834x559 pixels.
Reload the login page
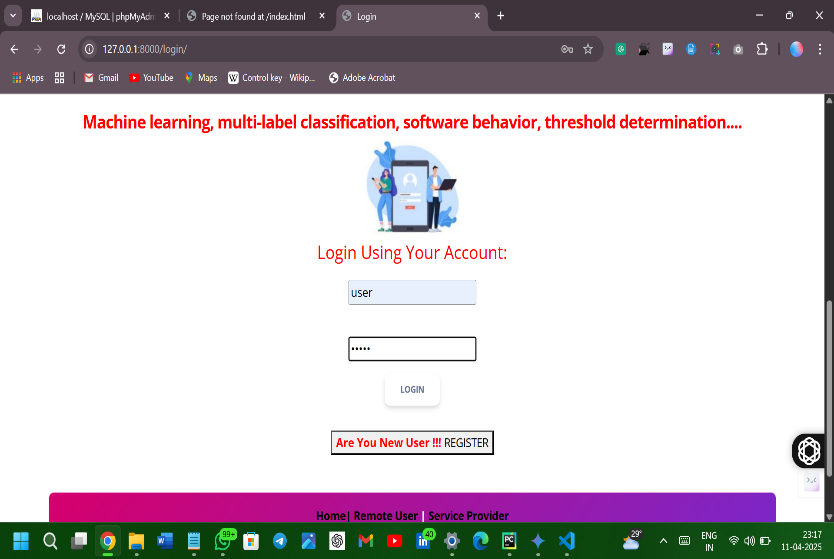[x=61, y=49]
